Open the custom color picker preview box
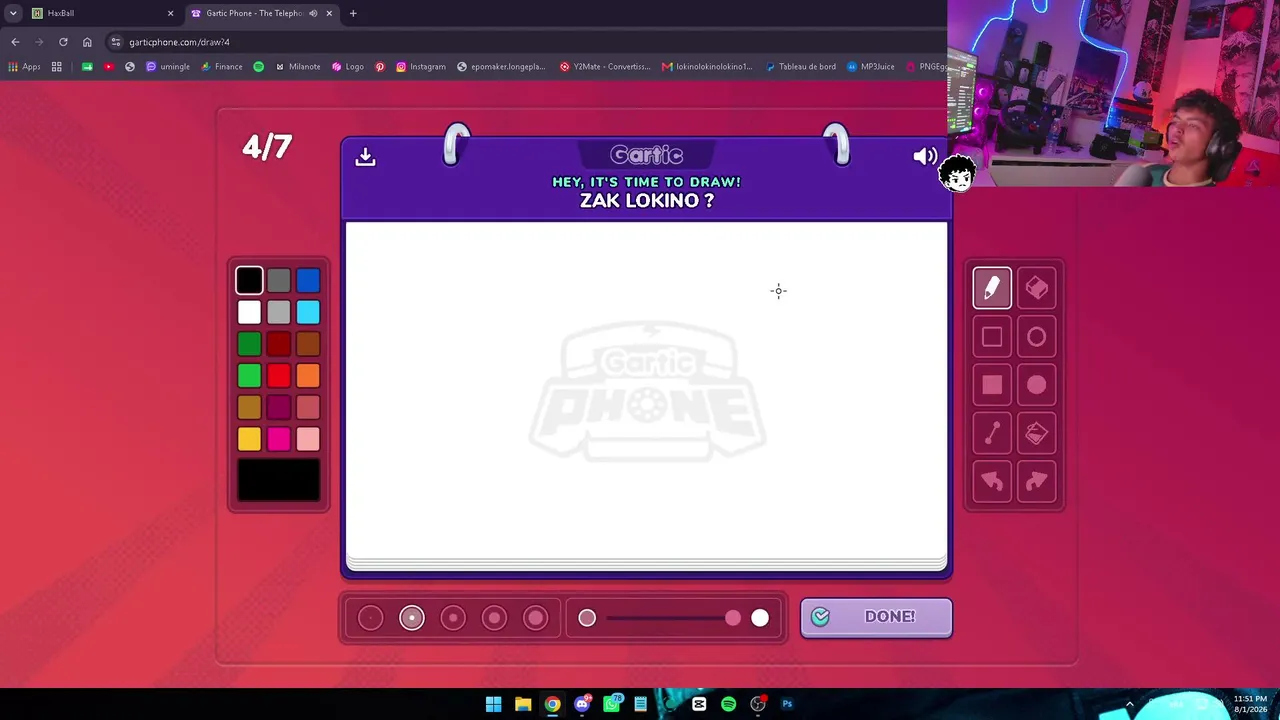 pos(279,480)
